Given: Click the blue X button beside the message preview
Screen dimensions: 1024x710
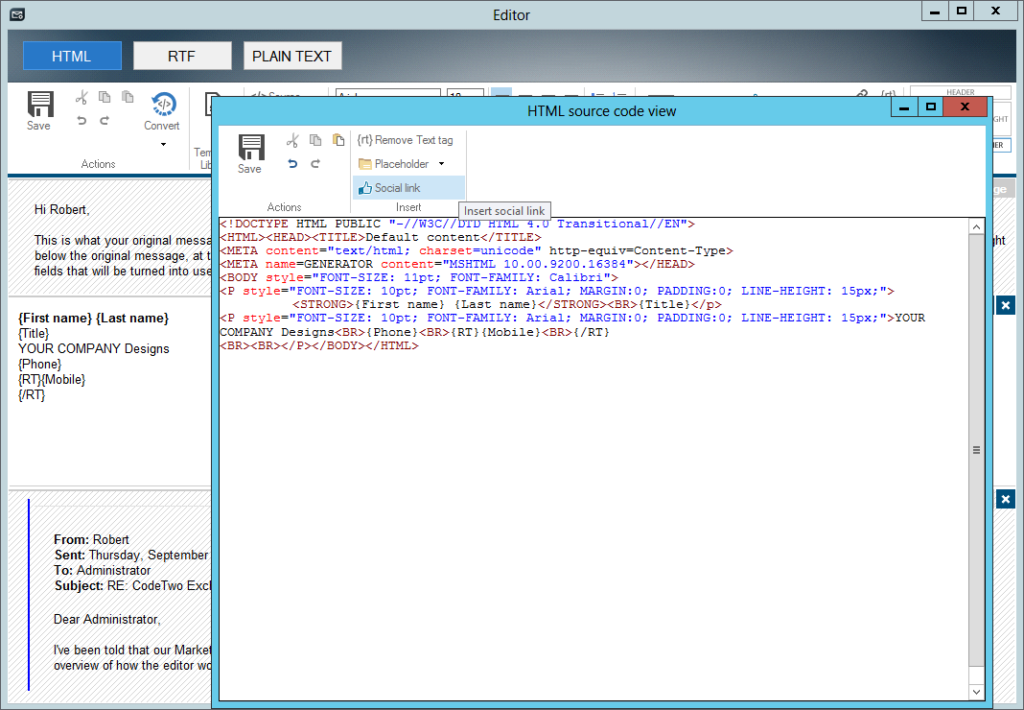Looking at the screenshot, I should [1005, 305].
